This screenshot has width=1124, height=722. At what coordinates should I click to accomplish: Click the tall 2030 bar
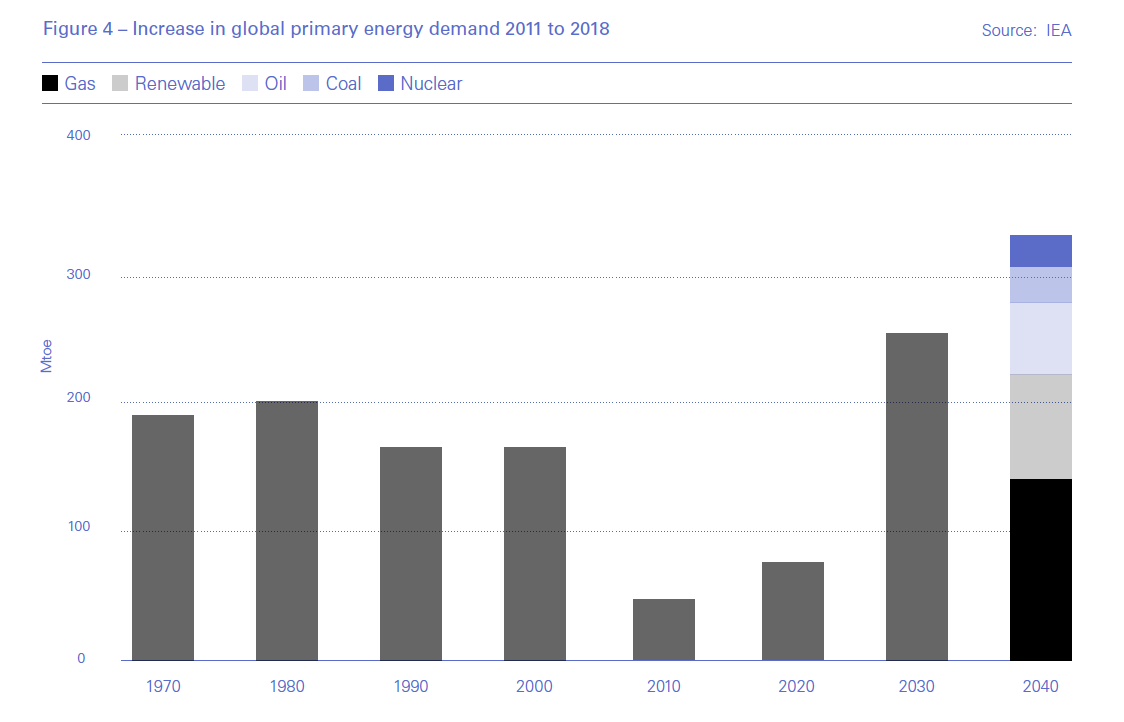(917, 496)
